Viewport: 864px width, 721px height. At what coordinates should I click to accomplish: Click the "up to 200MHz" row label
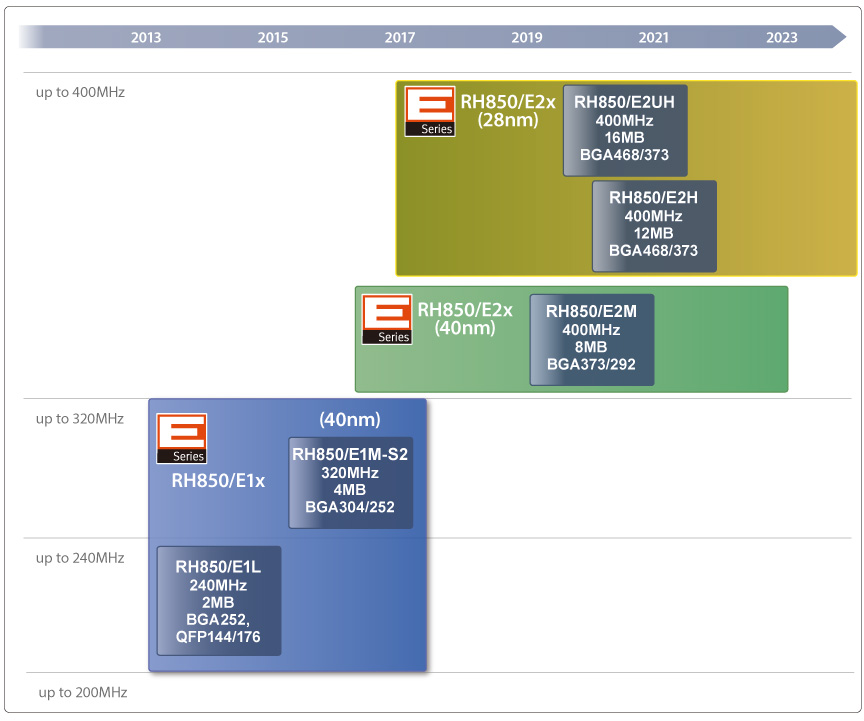pos(83,692)
